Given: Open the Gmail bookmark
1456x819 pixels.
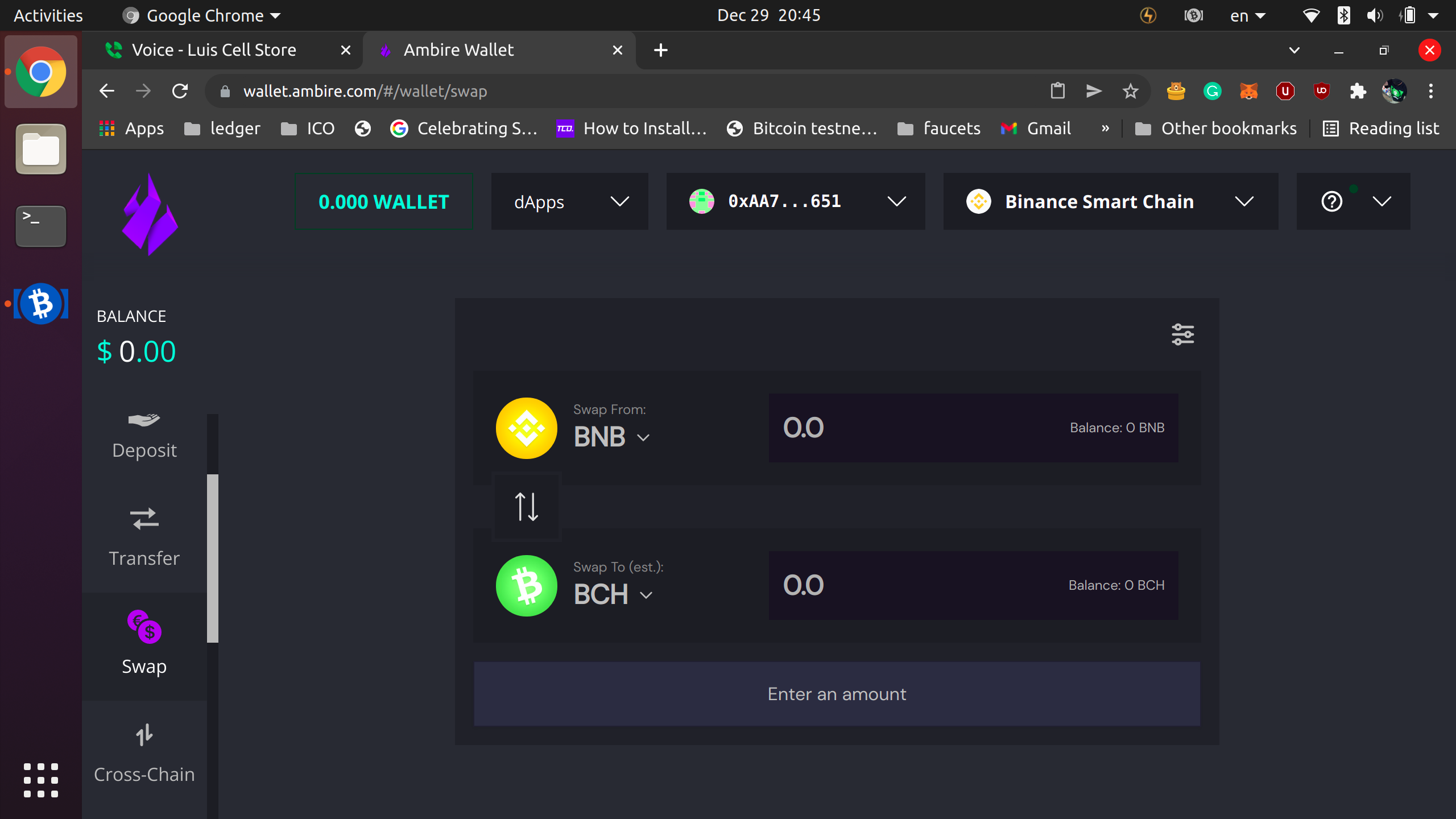Looking at the screenshot, I should pyautogui.click(x=1036, y=129).
